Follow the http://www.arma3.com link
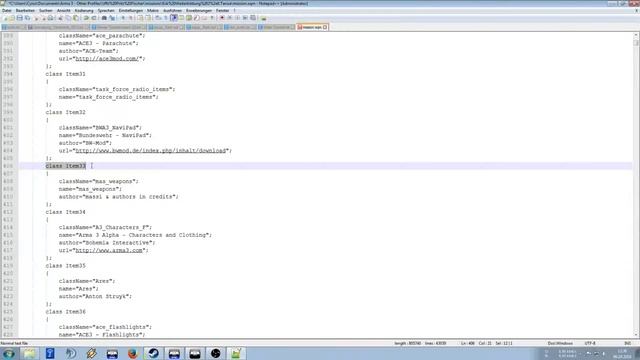Viewport: 640px width, 360px height. pos(110,250)
